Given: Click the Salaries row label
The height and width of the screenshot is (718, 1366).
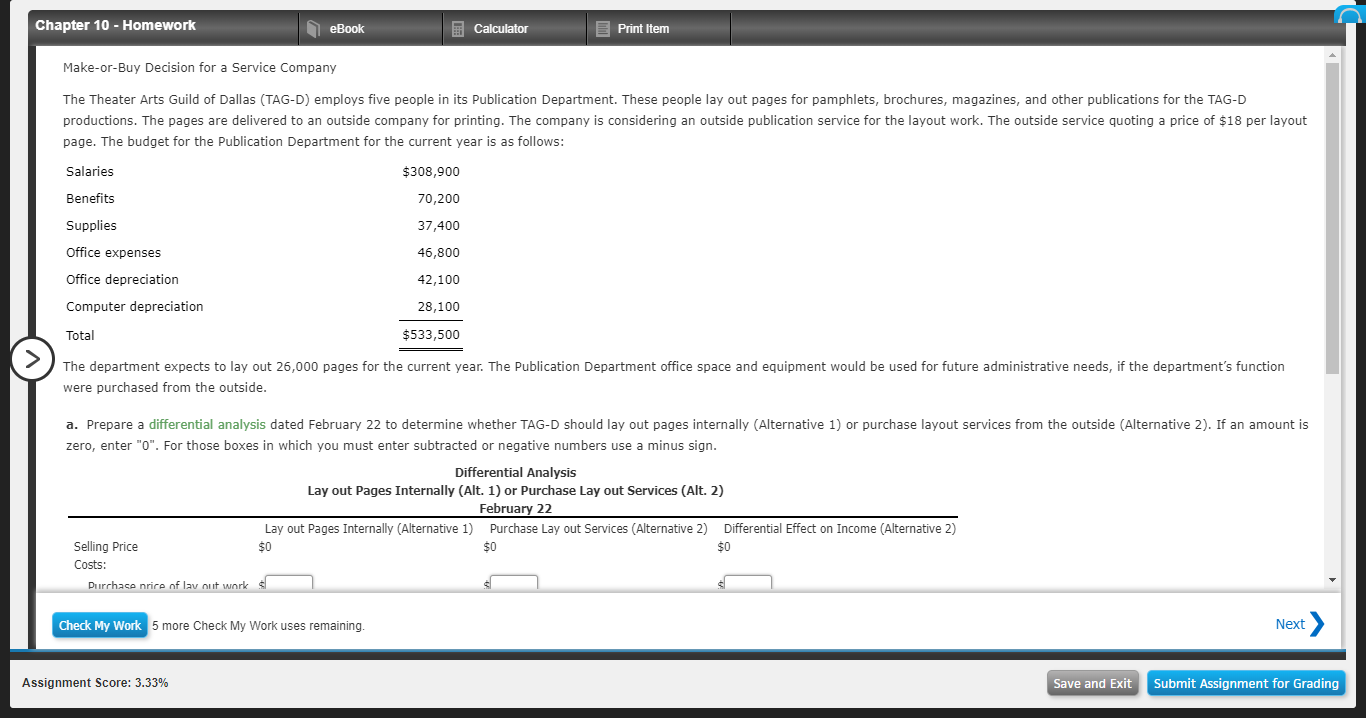Looking at the screenshot, I should tap(90, 172).
